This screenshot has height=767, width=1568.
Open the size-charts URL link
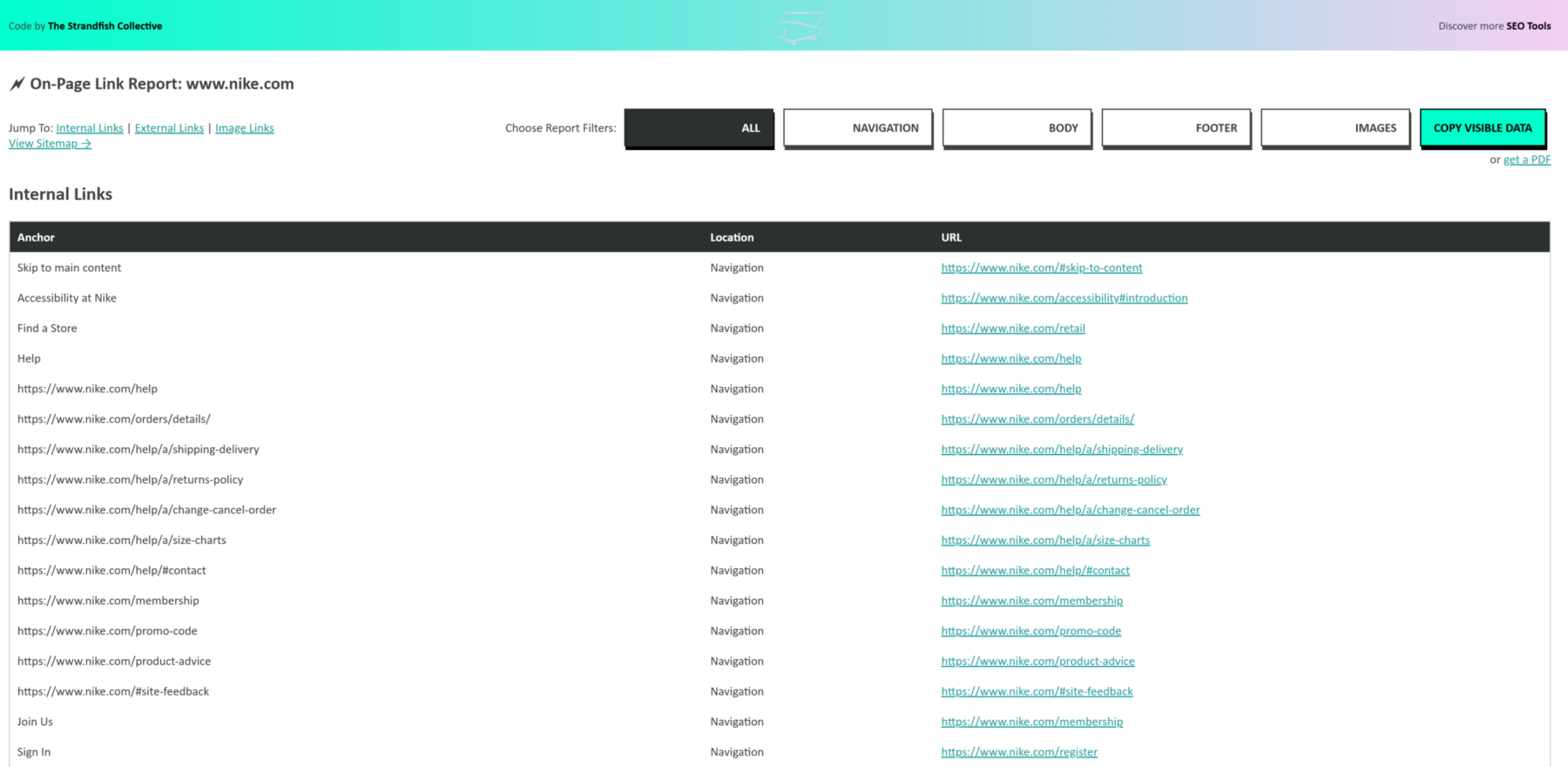point(1045,540)
